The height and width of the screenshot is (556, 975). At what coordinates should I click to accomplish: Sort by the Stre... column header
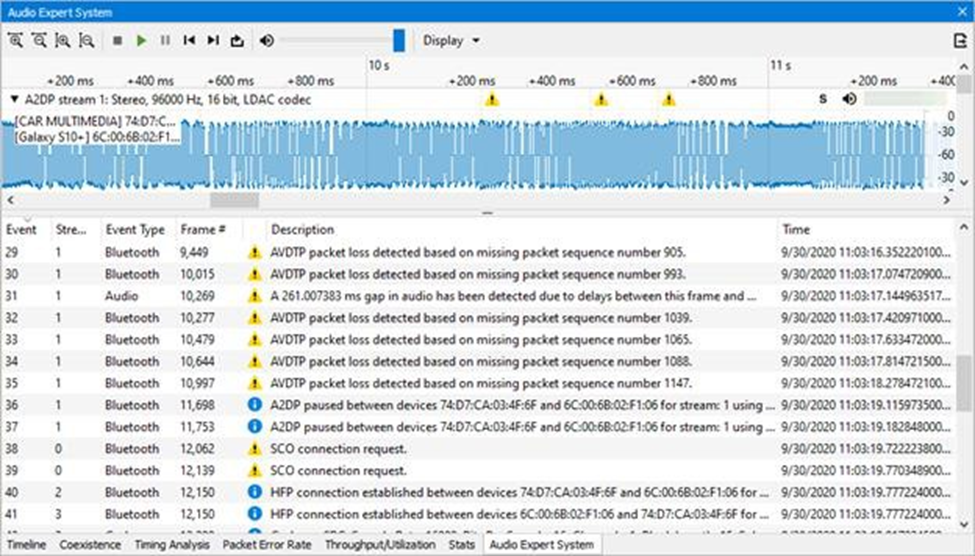[x=70, y=229]
